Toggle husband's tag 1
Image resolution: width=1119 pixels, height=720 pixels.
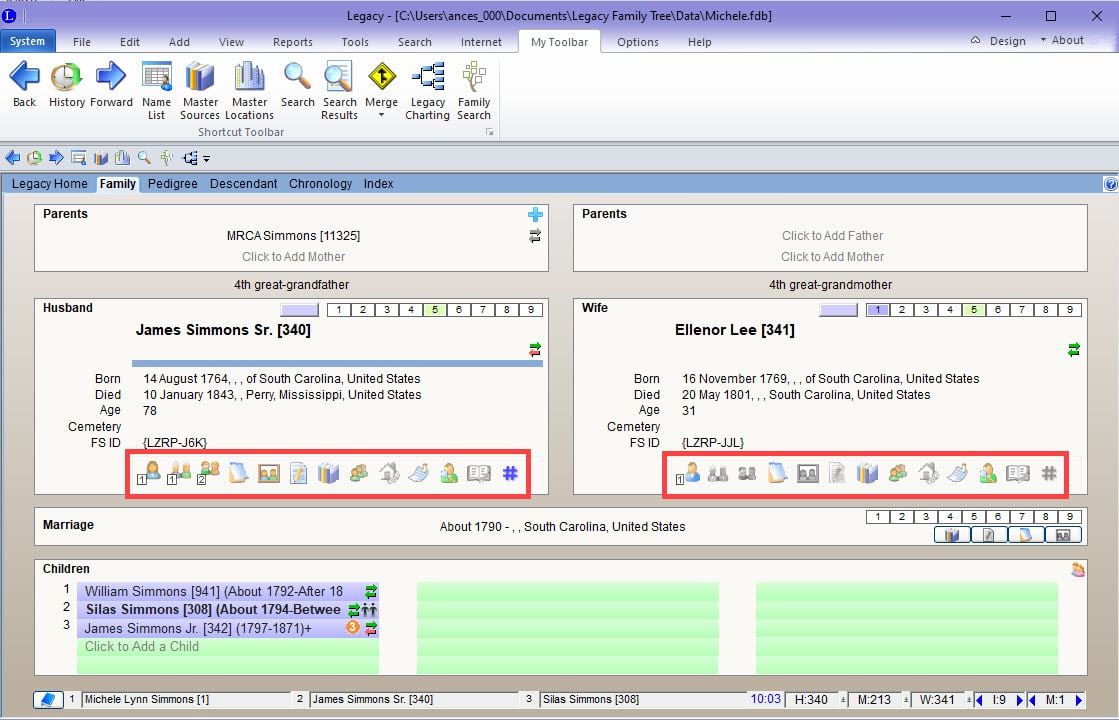(339, 310)
